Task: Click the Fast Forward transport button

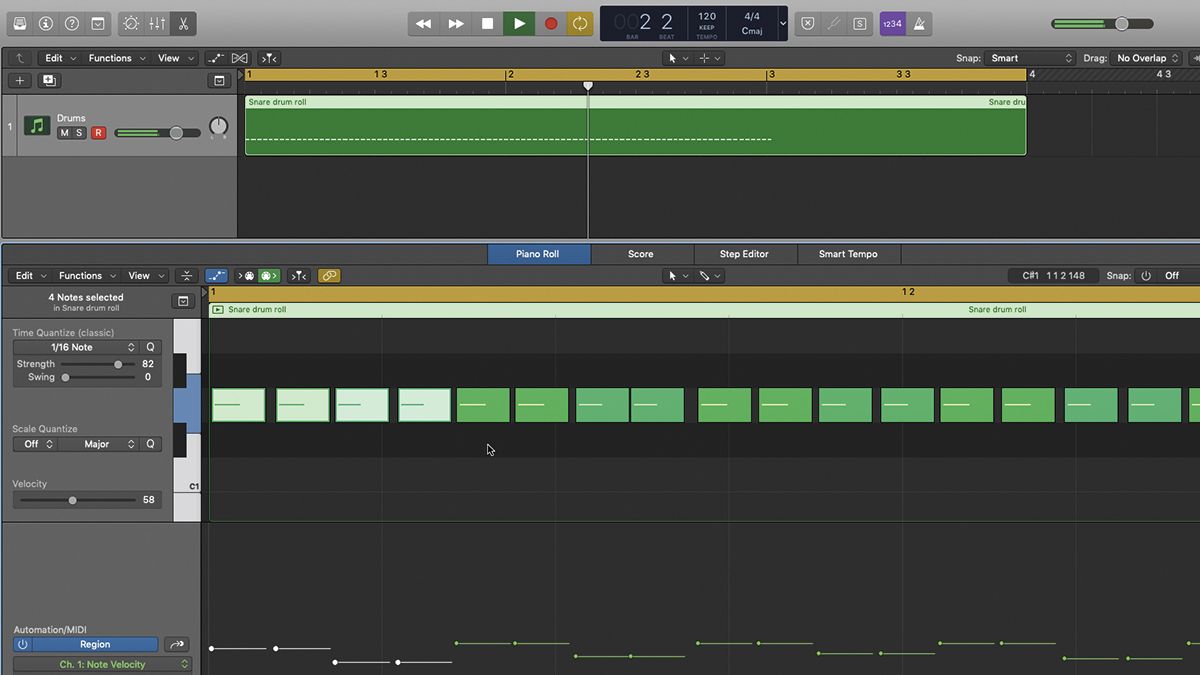Action: [x=456, y=23]
